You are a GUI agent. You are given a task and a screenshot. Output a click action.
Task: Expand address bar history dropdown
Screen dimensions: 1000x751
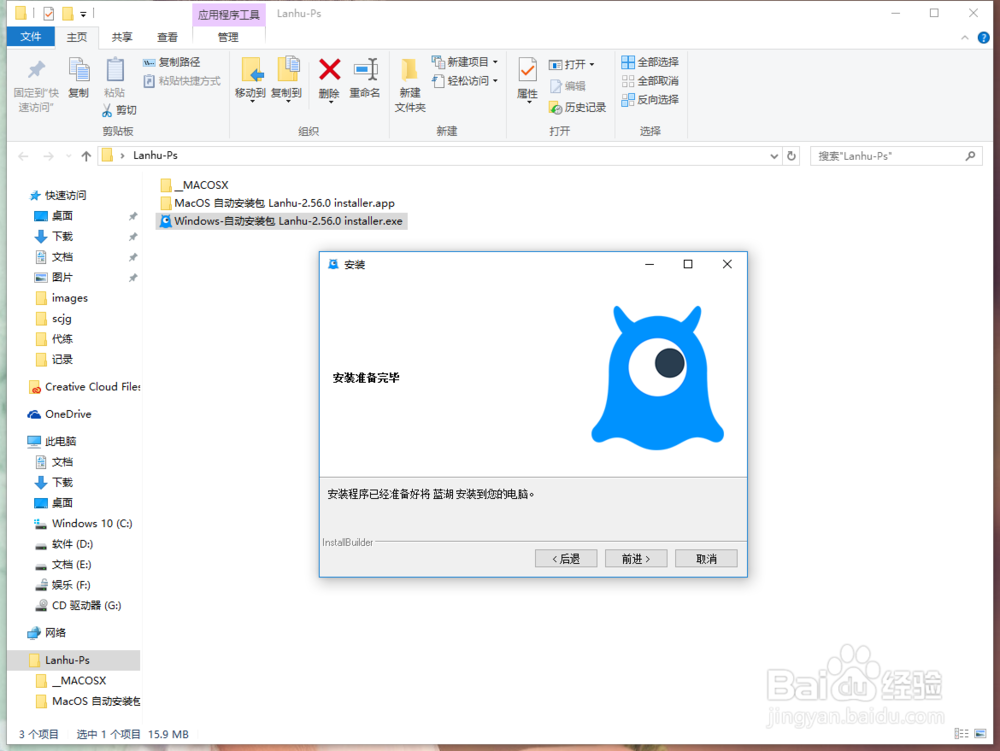click(774, 156)
